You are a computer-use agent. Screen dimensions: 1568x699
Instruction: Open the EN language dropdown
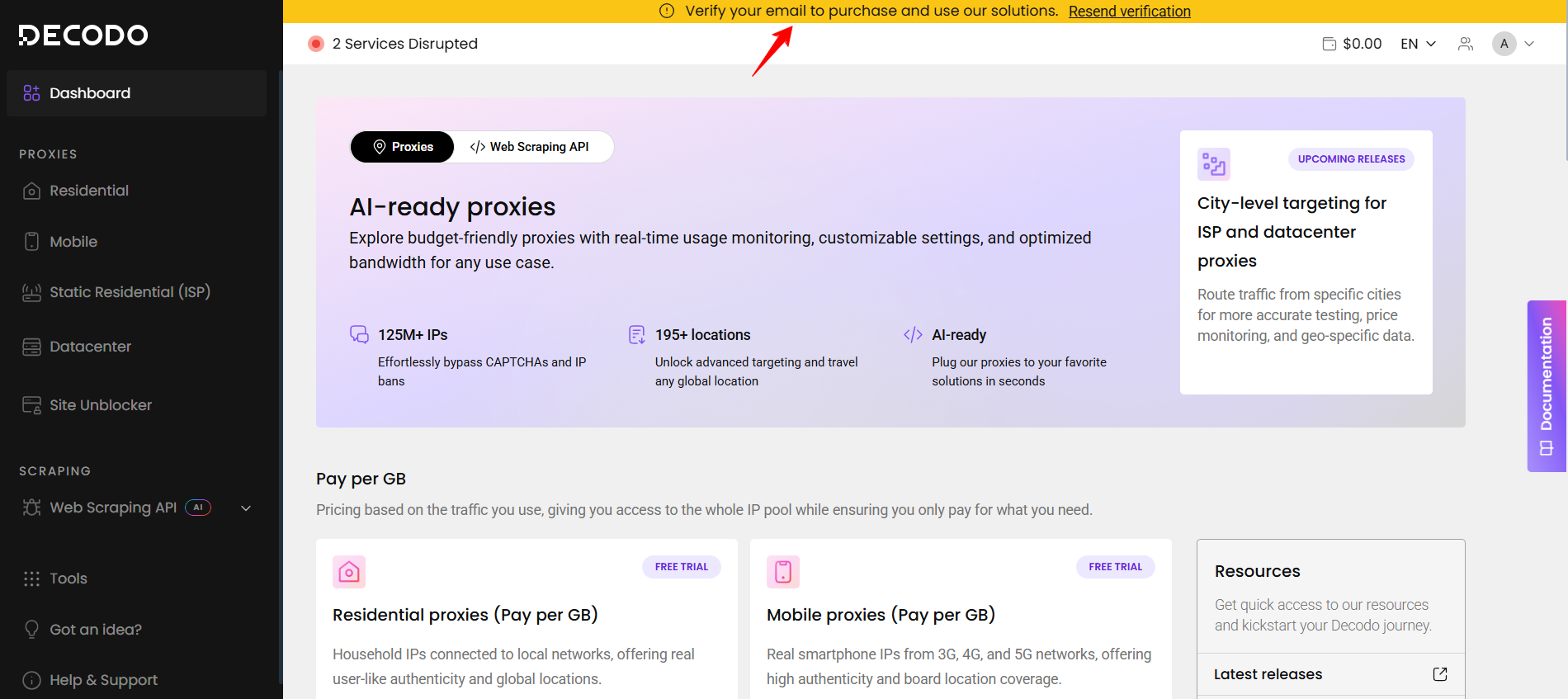point(1419,44)
